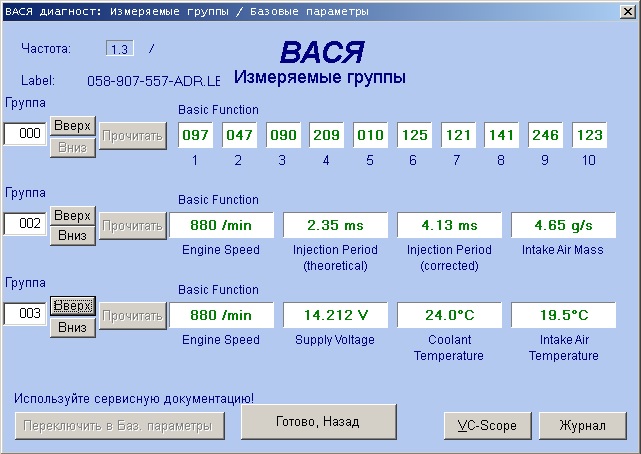Focus the group 002 number field

pos(25,224)
